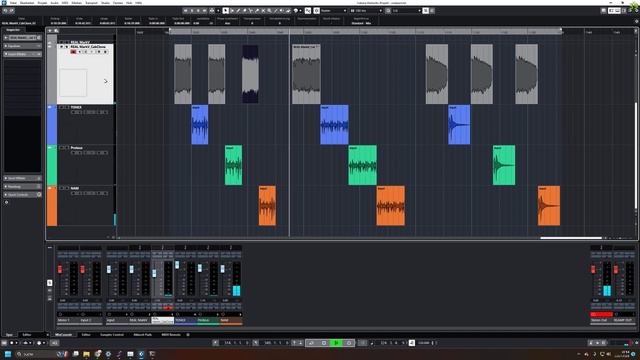The height and width of the screenshot is (360, 640).
Task: Solo the TONEX track
Action: pyautogui.click(x=67, y=107)
